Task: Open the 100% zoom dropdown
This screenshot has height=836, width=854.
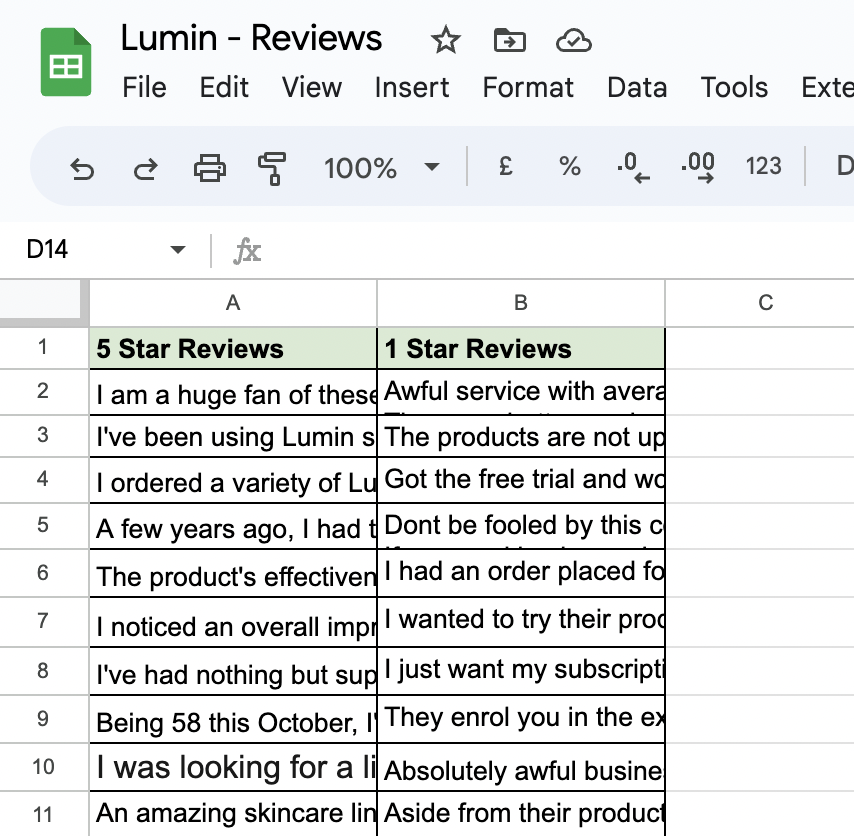Action: (x=382, y=167)
